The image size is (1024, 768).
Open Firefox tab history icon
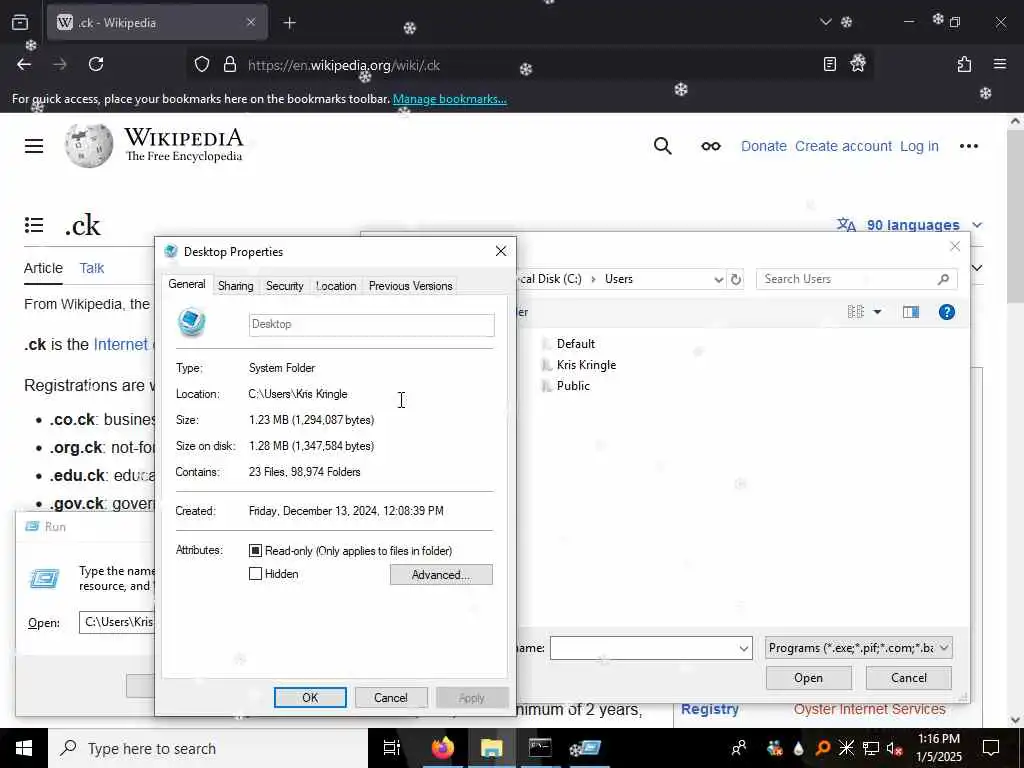coord(20,23)
